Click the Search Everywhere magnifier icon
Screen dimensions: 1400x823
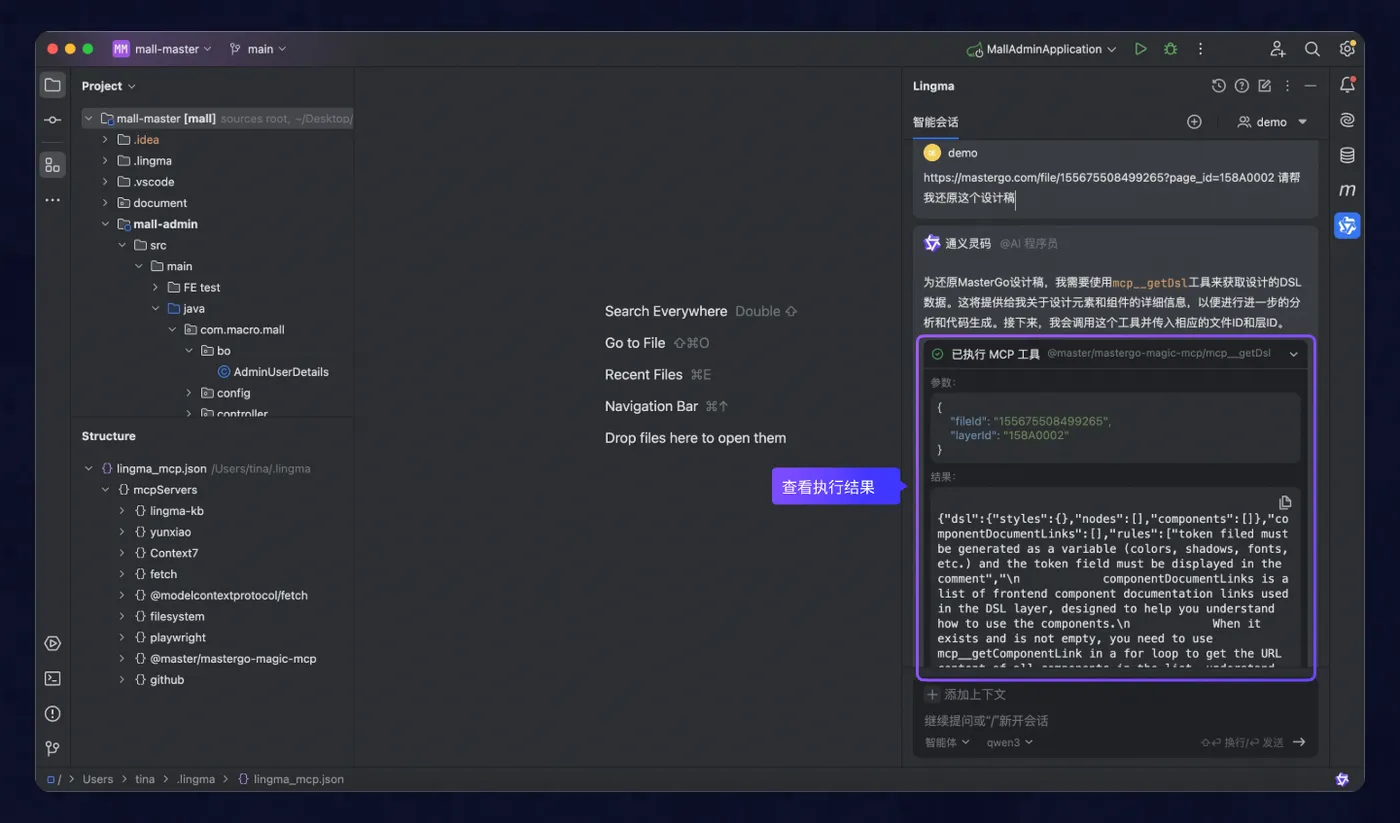tap(1312, 49)
